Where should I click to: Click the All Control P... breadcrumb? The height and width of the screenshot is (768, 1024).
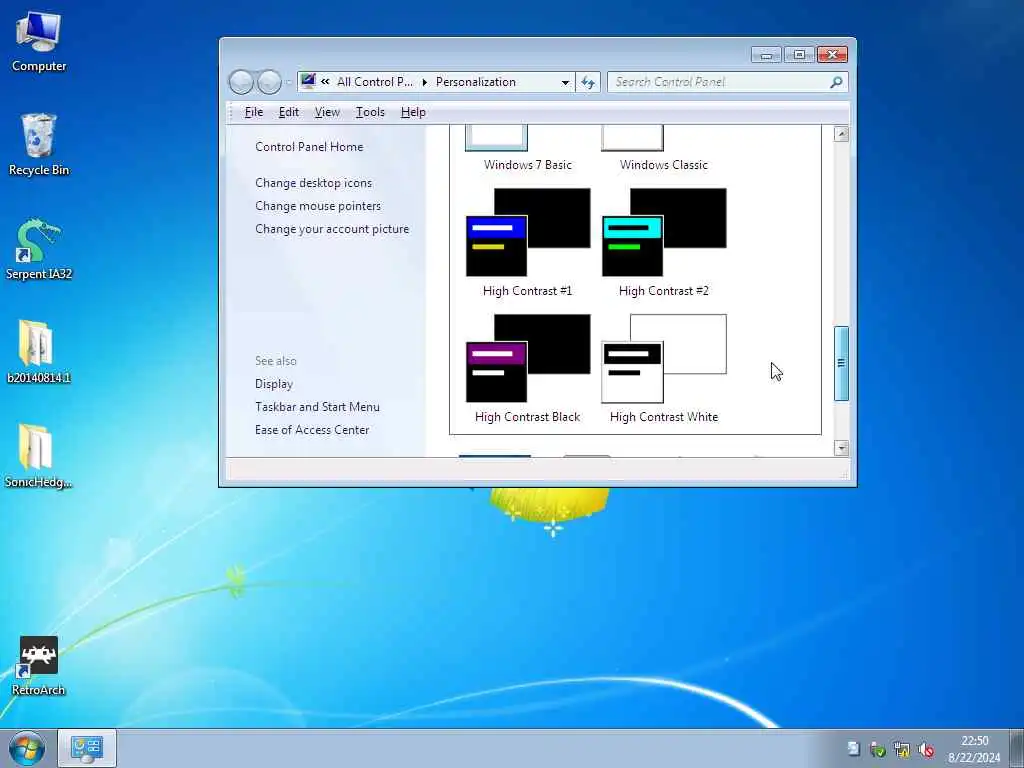(374, 82)
